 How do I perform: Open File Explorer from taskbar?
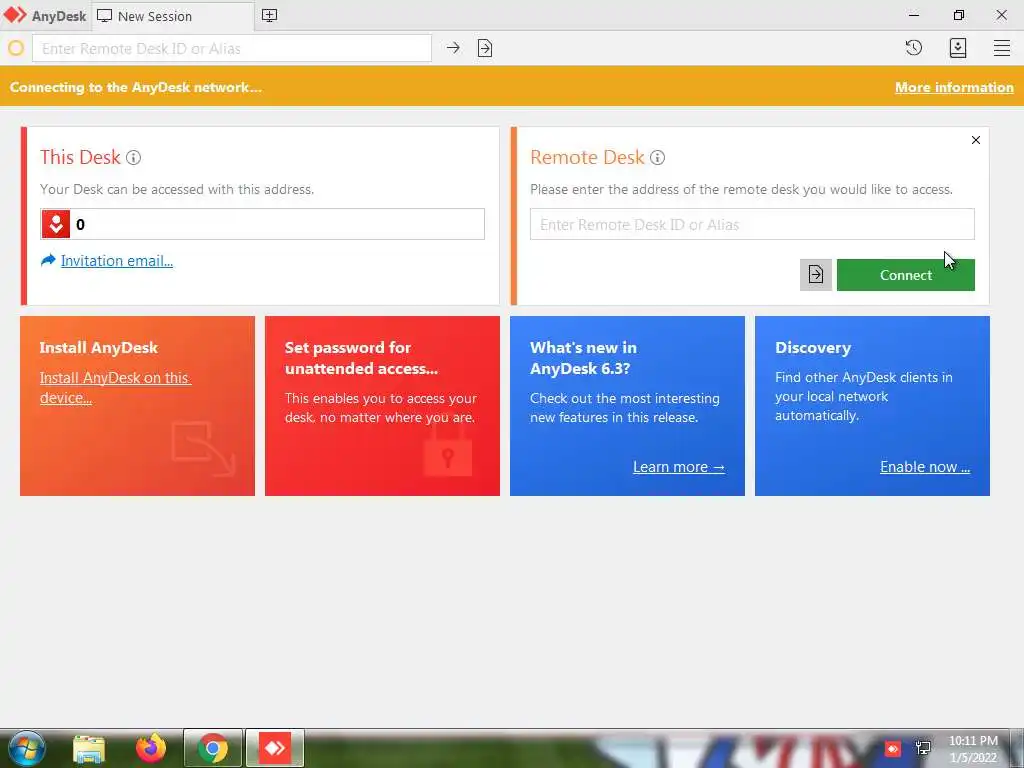coord(89,748)
